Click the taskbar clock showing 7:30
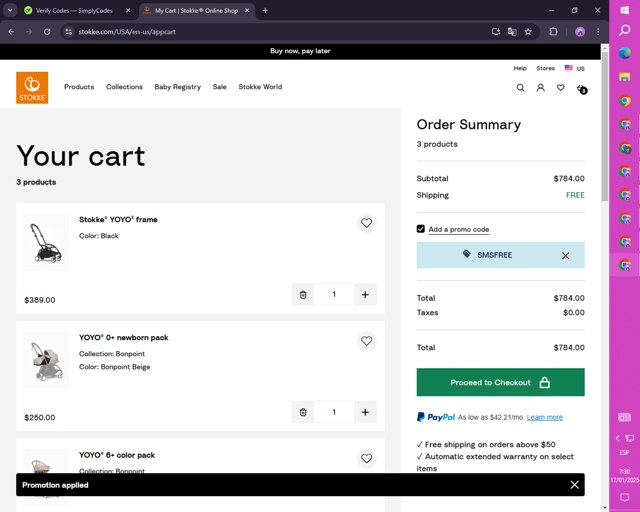 624,476
